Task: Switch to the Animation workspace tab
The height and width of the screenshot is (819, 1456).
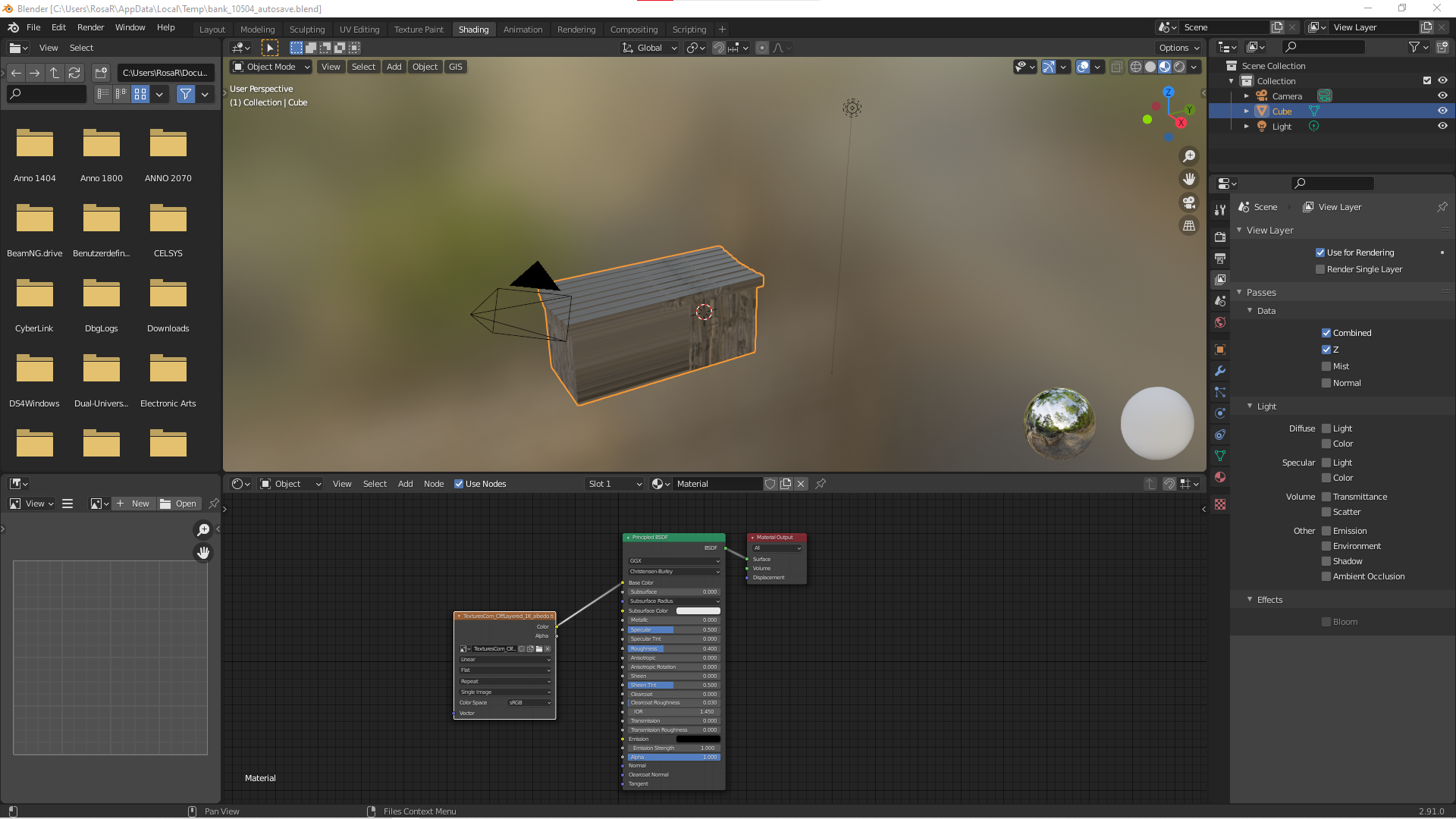Action: [x=522, y=30]
